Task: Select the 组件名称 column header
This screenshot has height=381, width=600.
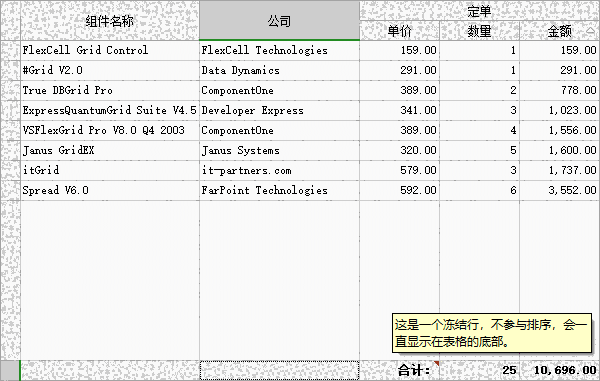Action: tap(110, 21)
